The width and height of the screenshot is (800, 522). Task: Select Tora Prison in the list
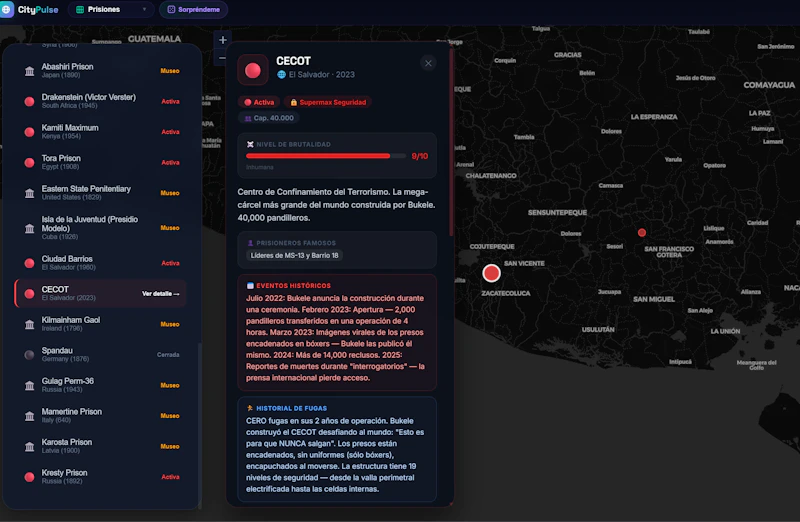pyautogui.click(x=101, y=162)
